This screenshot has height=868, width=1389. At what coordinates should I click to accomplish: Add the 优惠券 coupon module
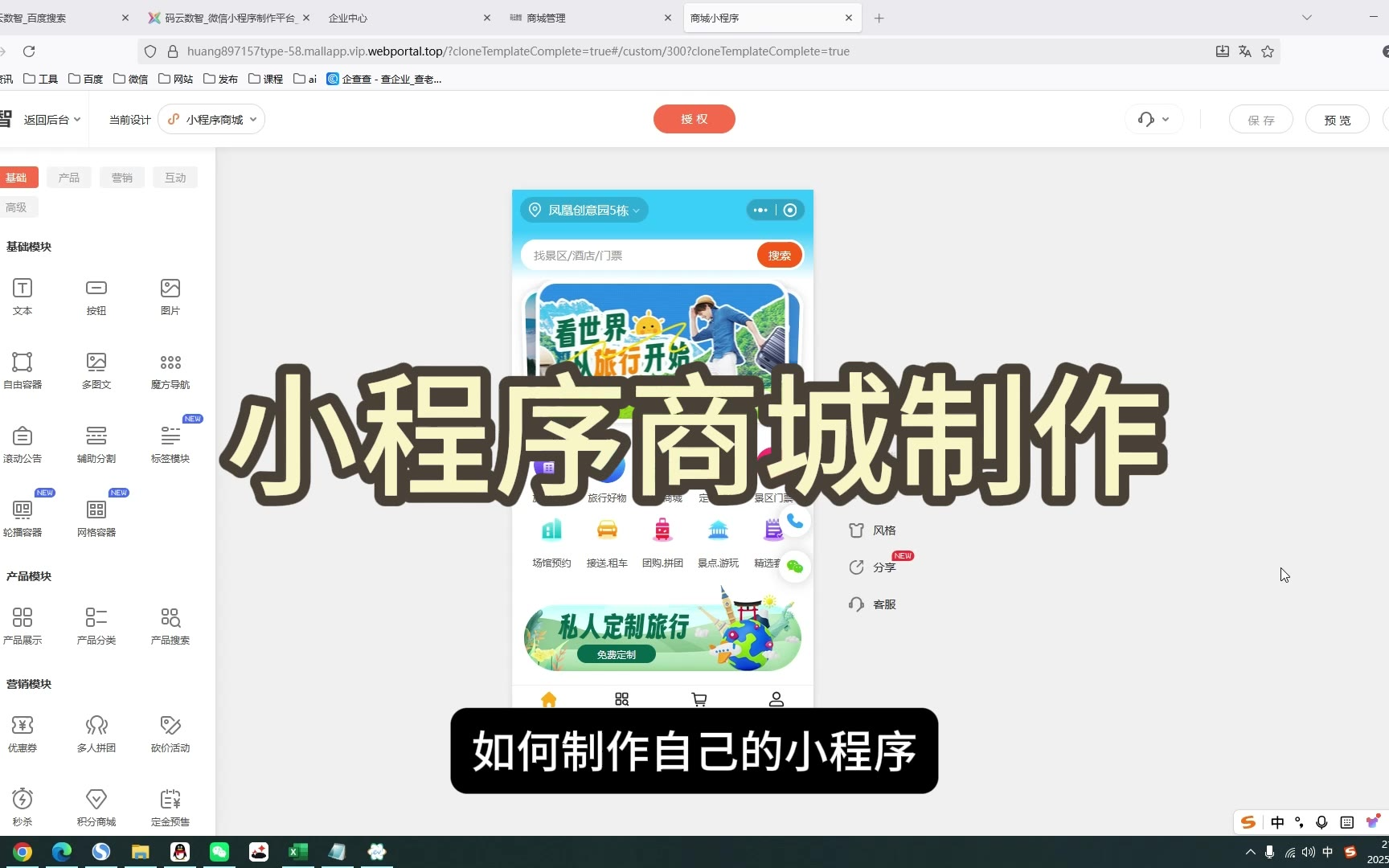[23, 733]
